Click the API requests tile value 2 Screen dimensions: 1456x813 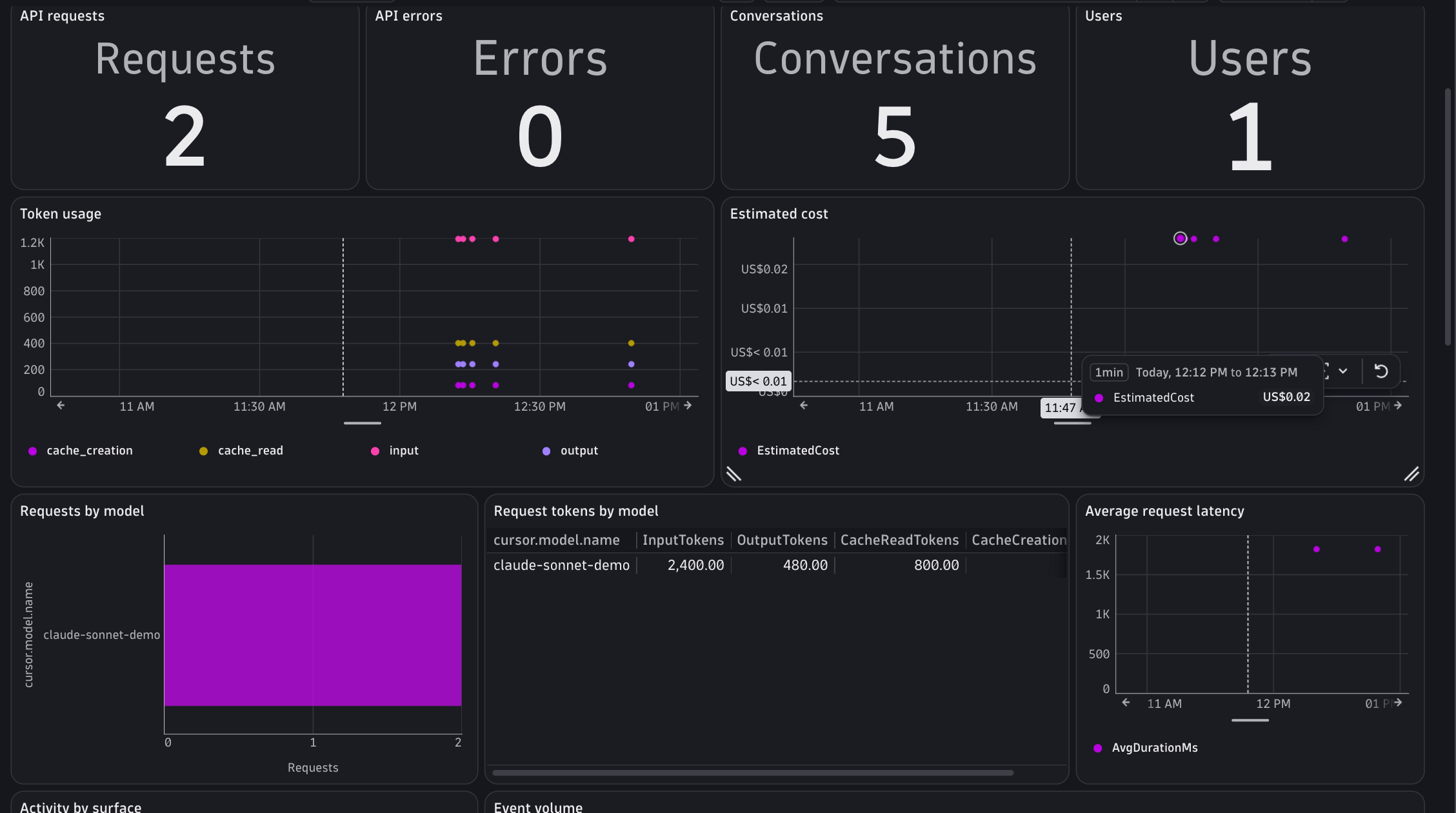click(184, 137)
